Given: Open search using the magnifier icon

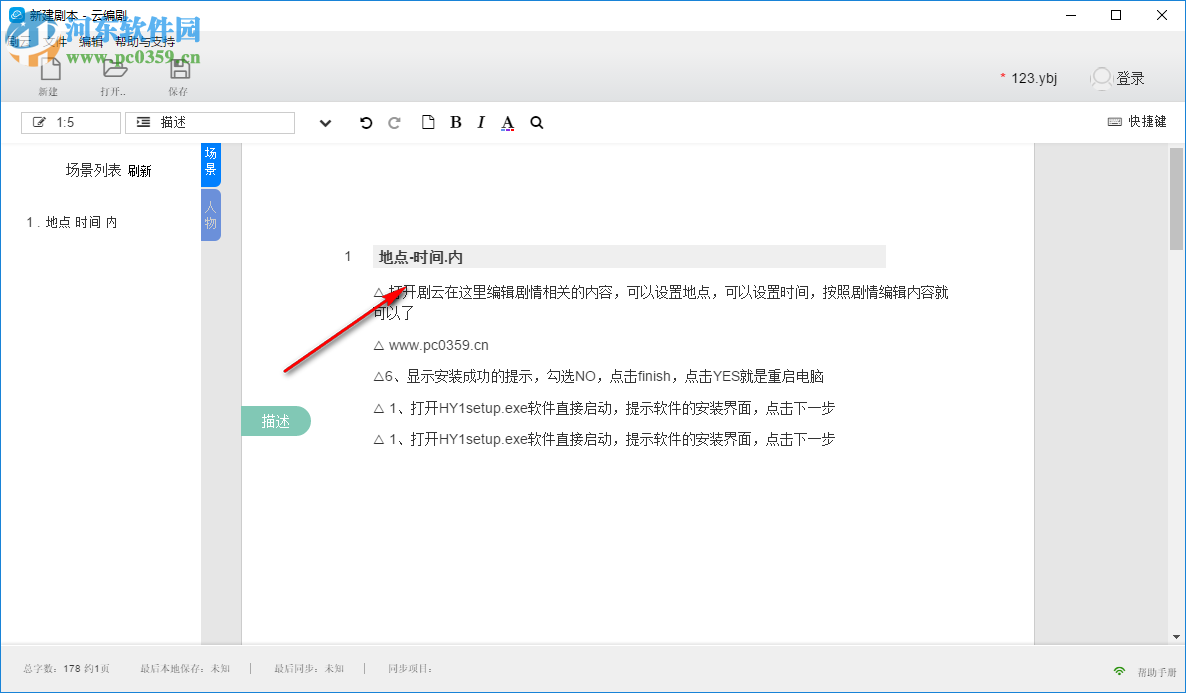Looking at the screenshot, I should [x=537, y=122].
